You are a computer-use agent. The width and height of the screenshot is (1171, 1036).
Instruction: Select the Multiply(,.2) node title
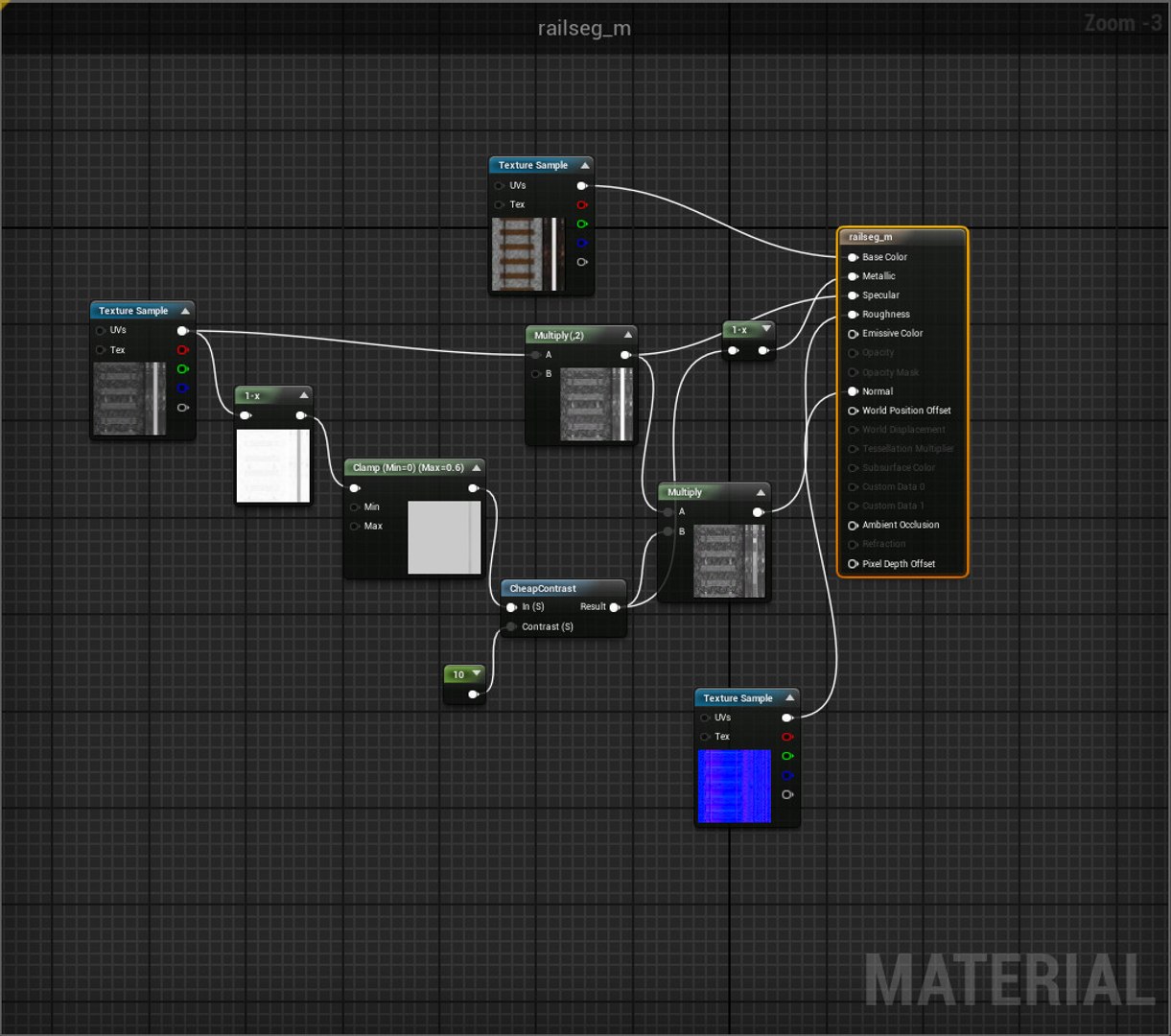coord(559,335)
